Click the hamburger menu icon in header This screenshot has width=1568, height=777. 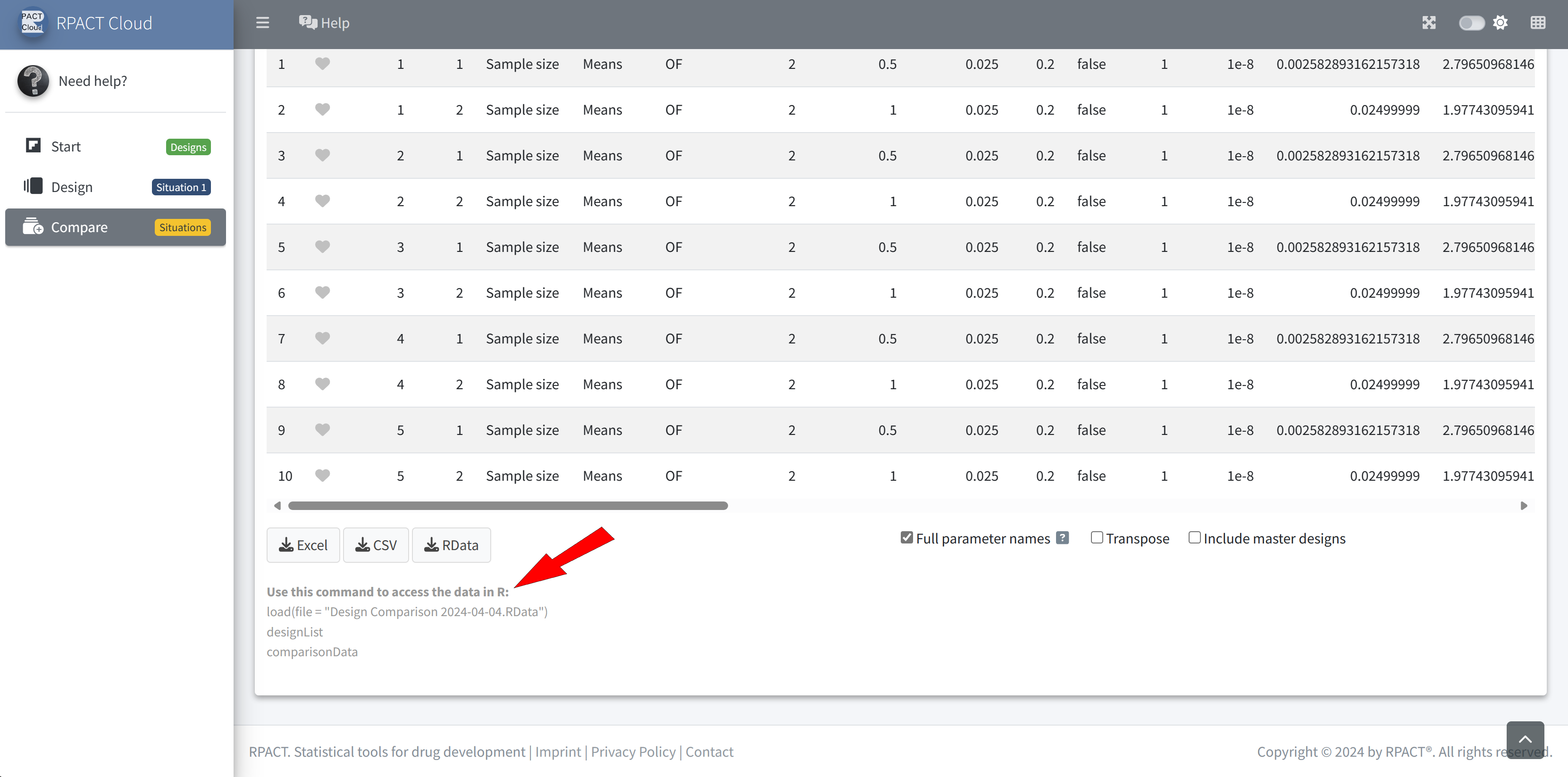(262, 23)
